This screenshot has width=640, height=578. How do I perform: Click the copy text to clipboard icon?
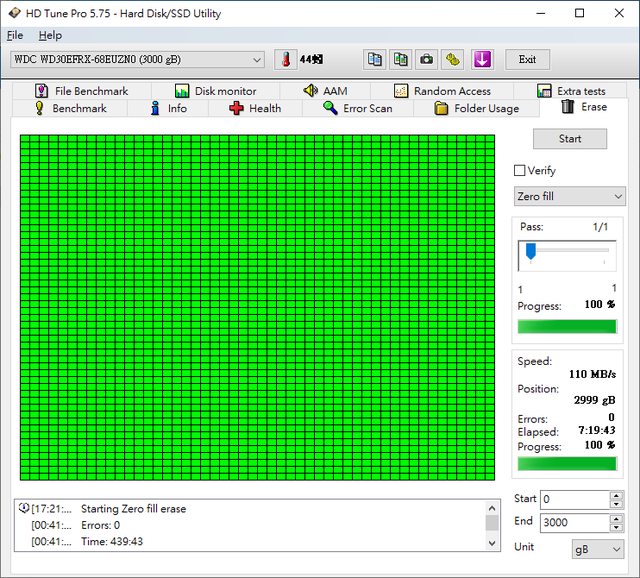374,60
